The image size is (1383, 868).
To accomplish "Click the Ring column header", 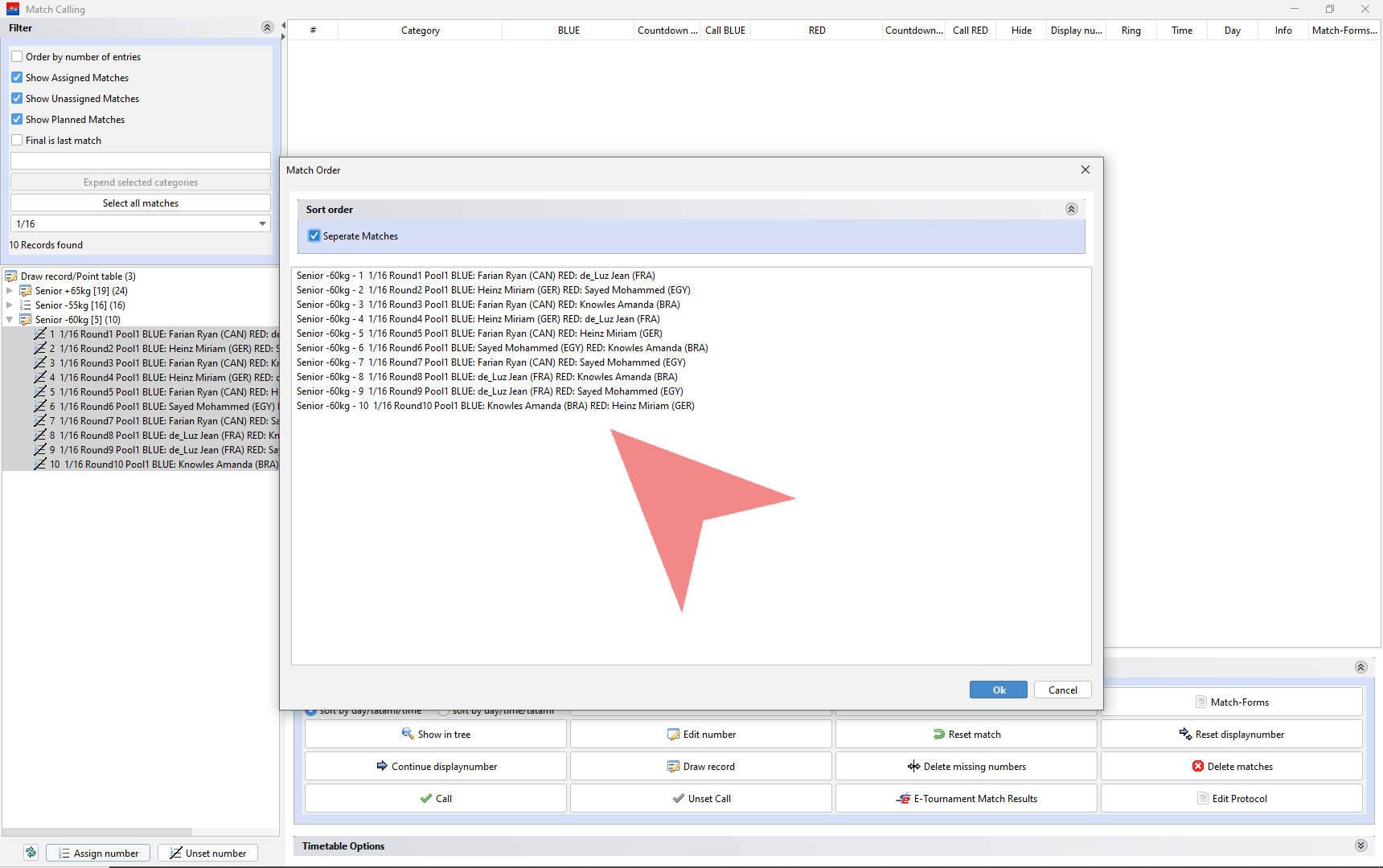I will [1131, 31].
